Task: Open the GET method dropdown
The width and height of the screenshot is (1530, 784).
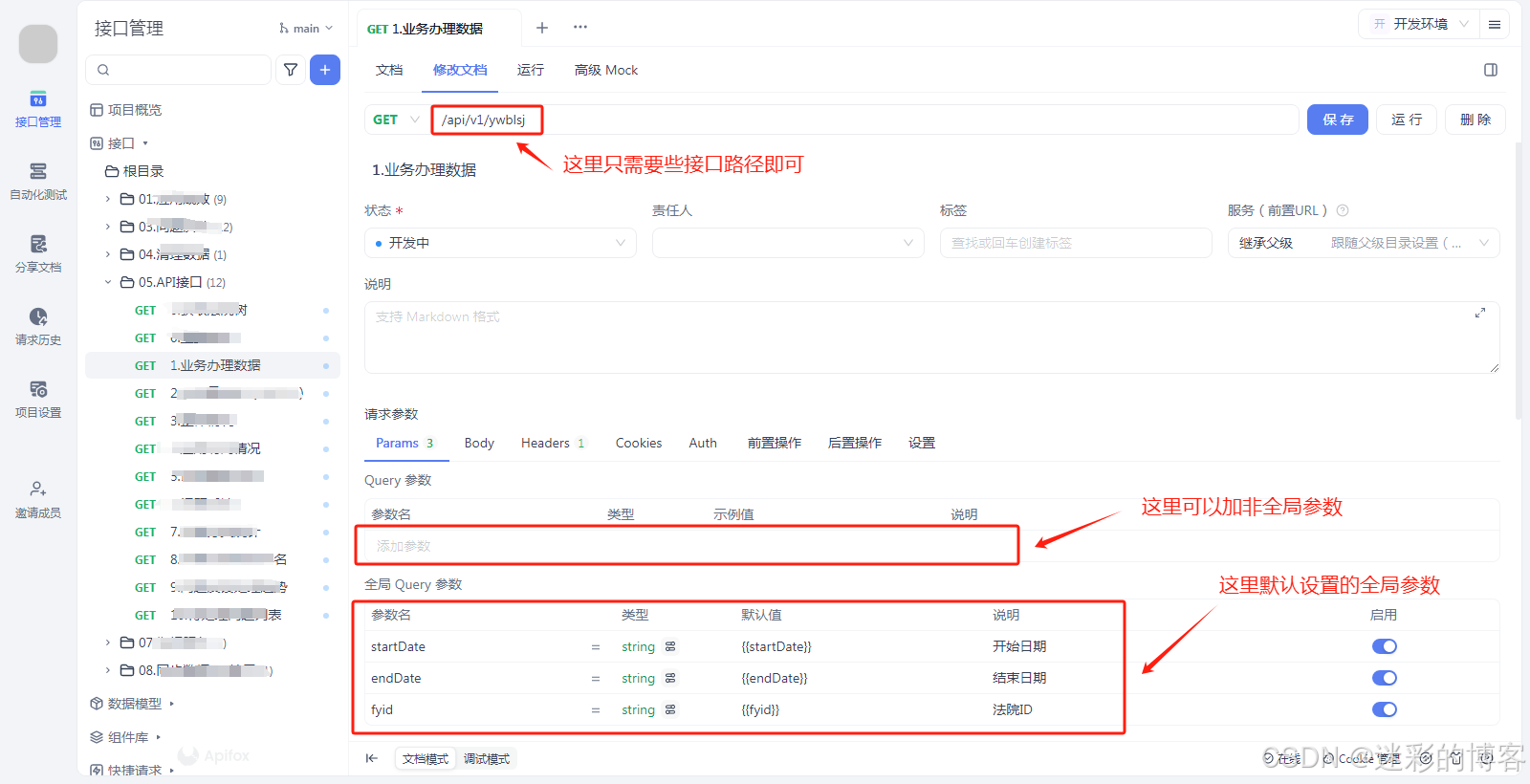Action: pos(396,120)
